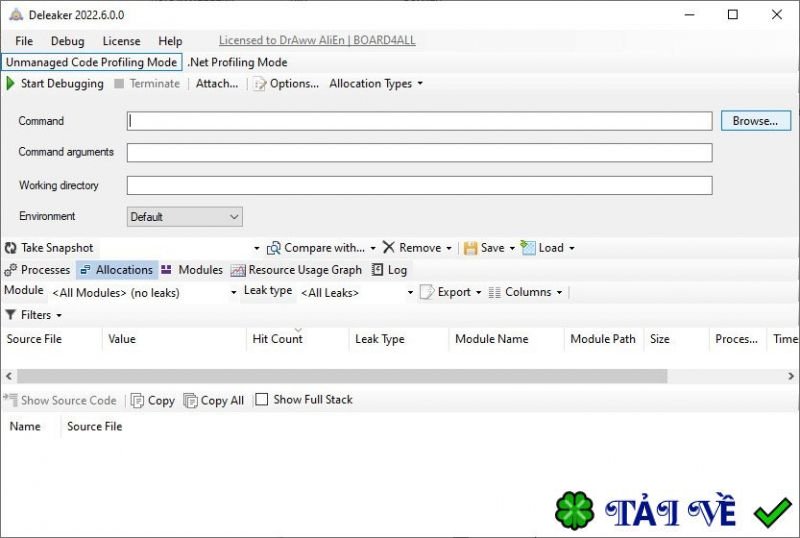Toggle the Show Full Stack checkbox

click(x=261, y=399)
